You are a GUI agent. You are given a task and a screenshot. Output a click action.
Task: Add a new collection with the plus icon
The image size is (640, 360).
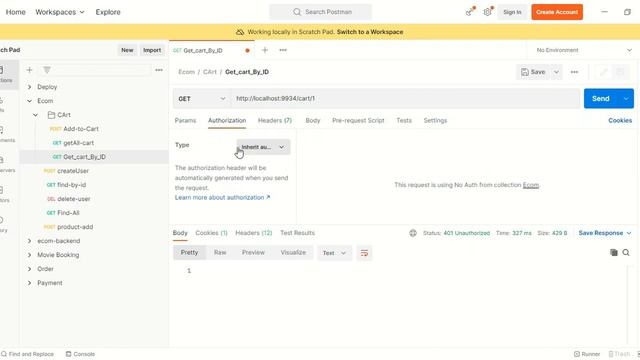tap(29, 70)
